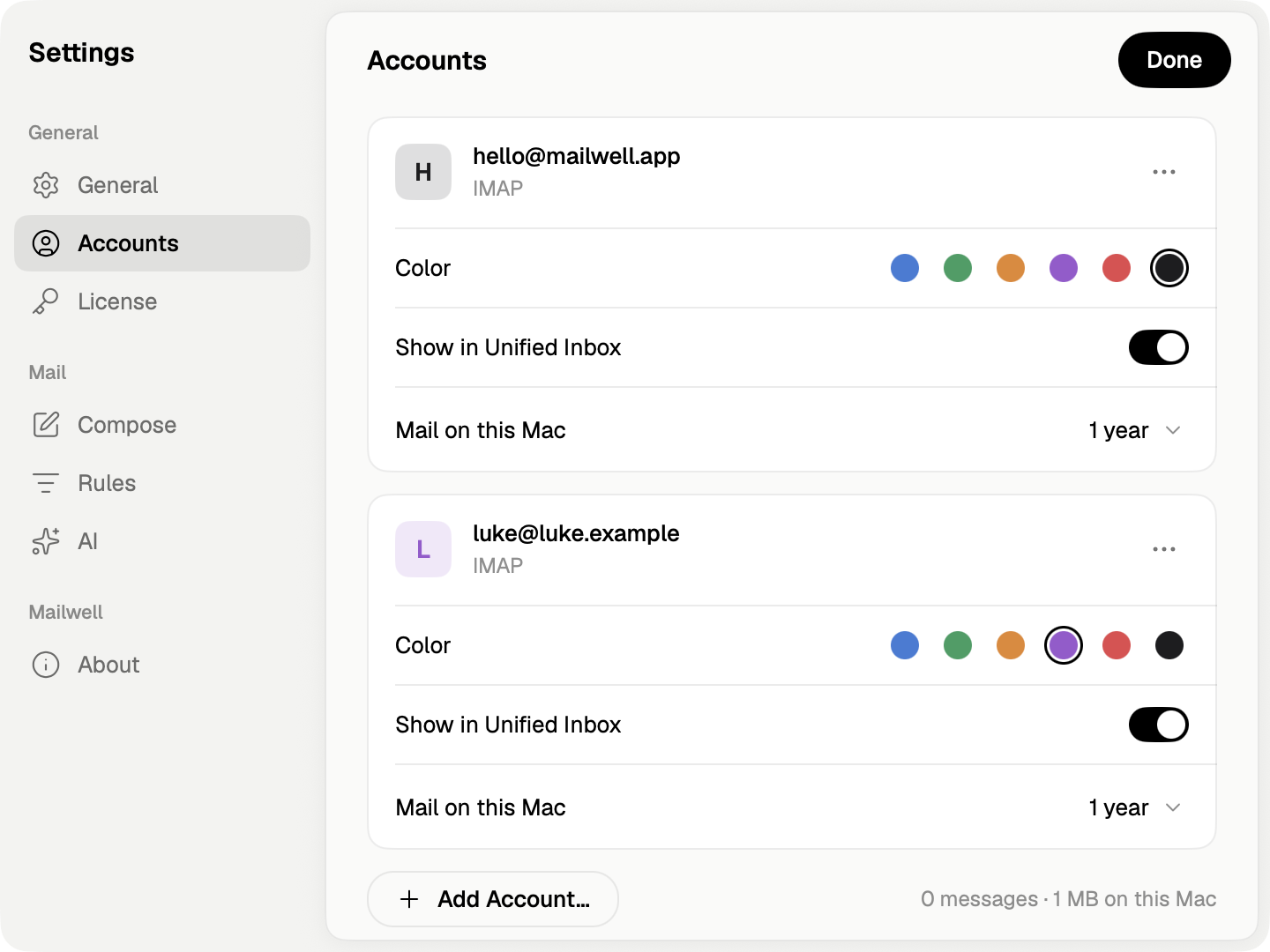Choose orange color for hello@mailwell.app
1270x952 pixels.
pyautogui.click(x=1011, y=268)
